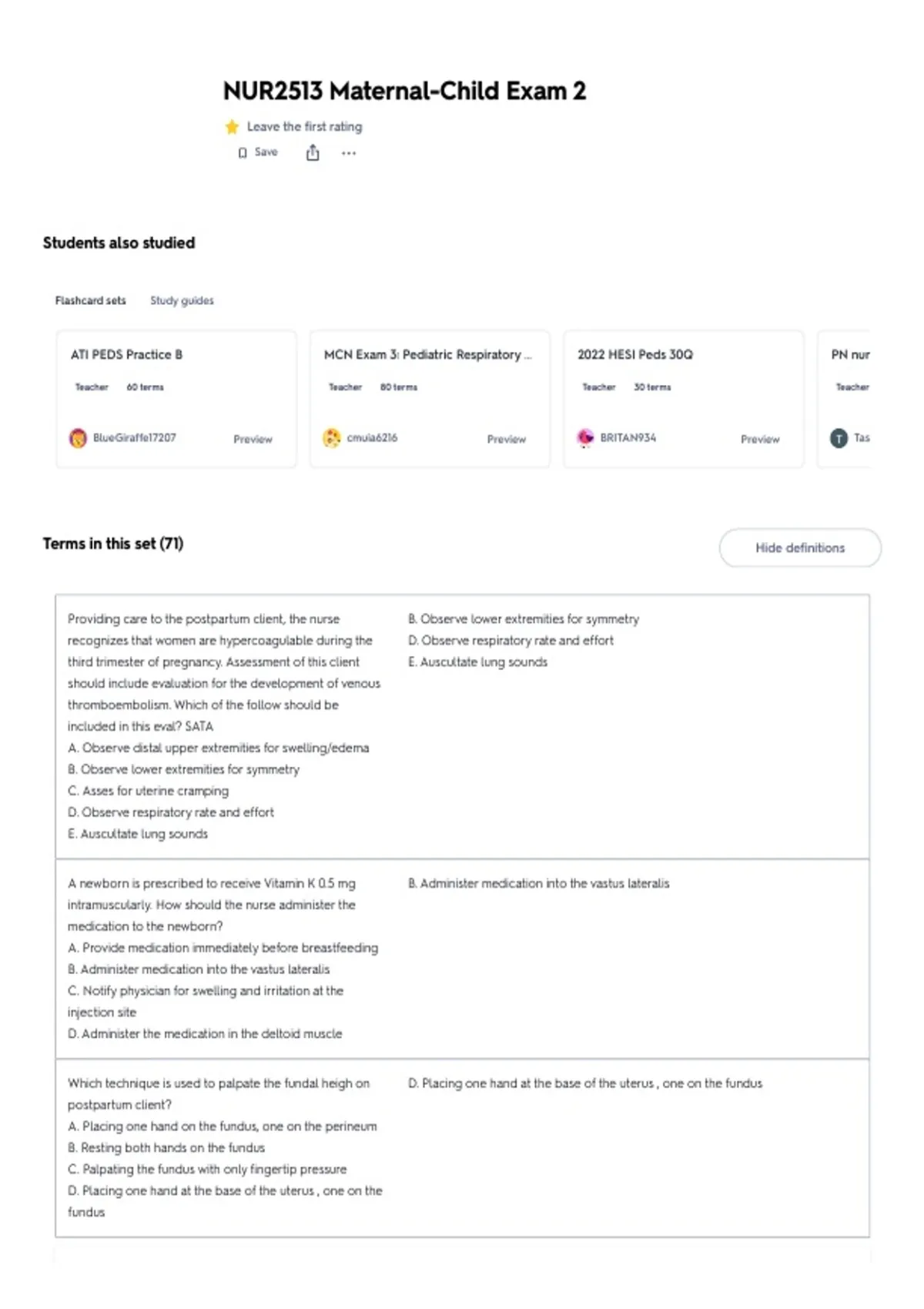This screenshot has width=924, height=1309.
Task: Preview the 2022 HESI Peds 30Q set
Action: [760, 439]
